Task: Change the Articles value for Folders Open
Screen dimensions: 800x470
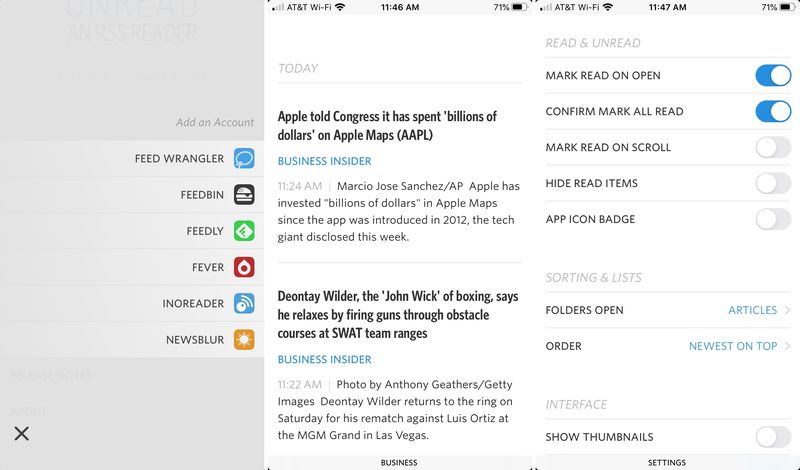Action: point(753,310)
